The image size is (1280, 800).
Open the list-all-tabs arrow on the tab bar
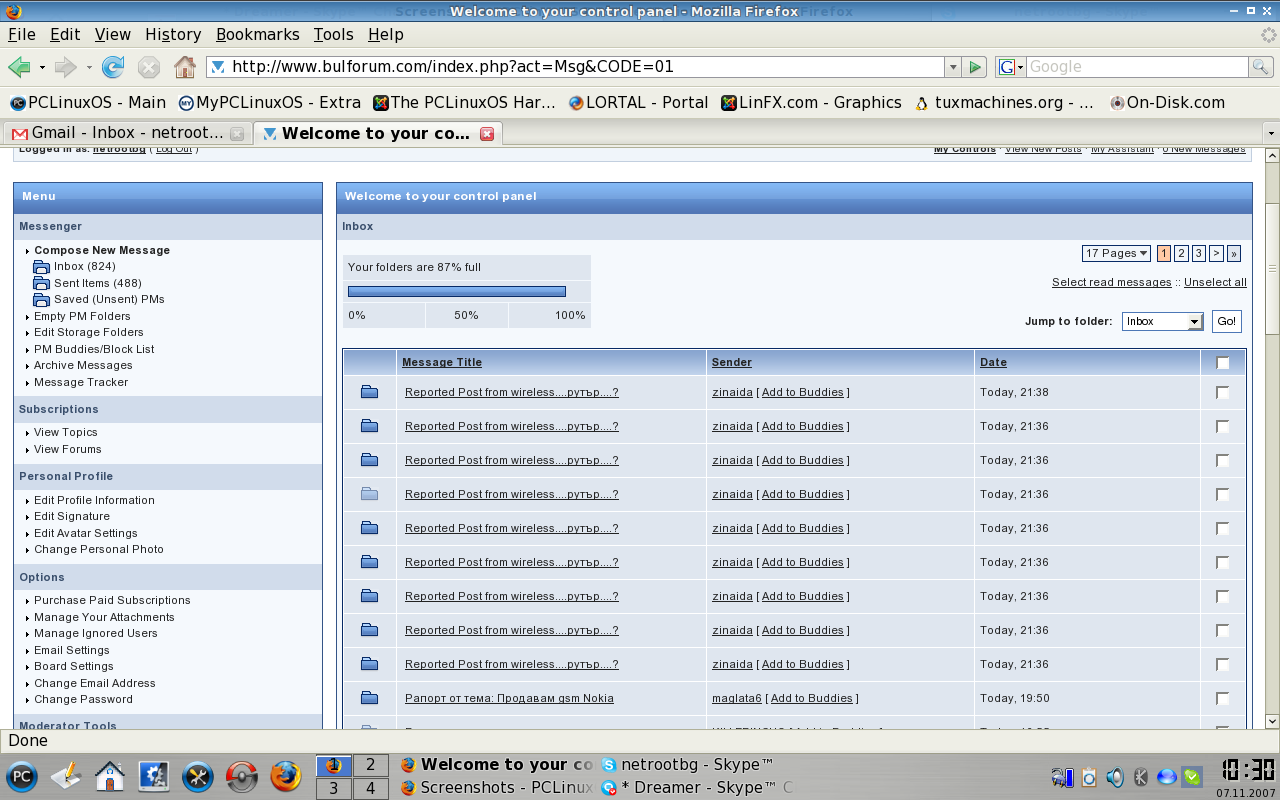click(1271, 133)
